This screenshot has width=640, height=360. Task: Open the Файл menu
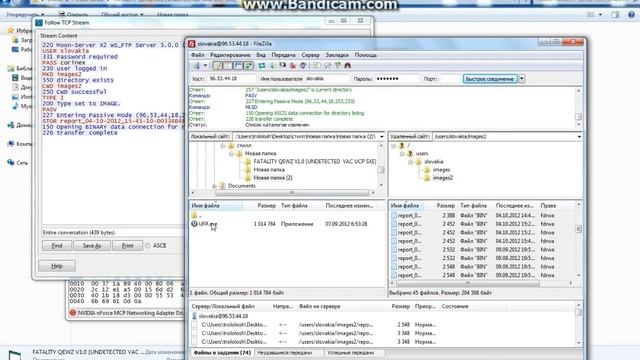[x=198, y=55]
